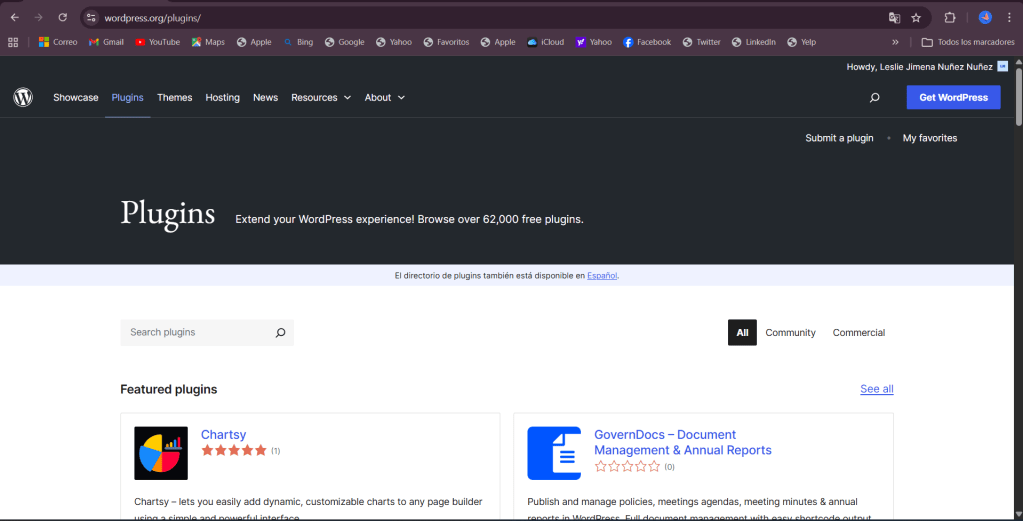Click inside the Search plugins field
The width and height of the screenshot is (1023, 521).
[196, 333]
